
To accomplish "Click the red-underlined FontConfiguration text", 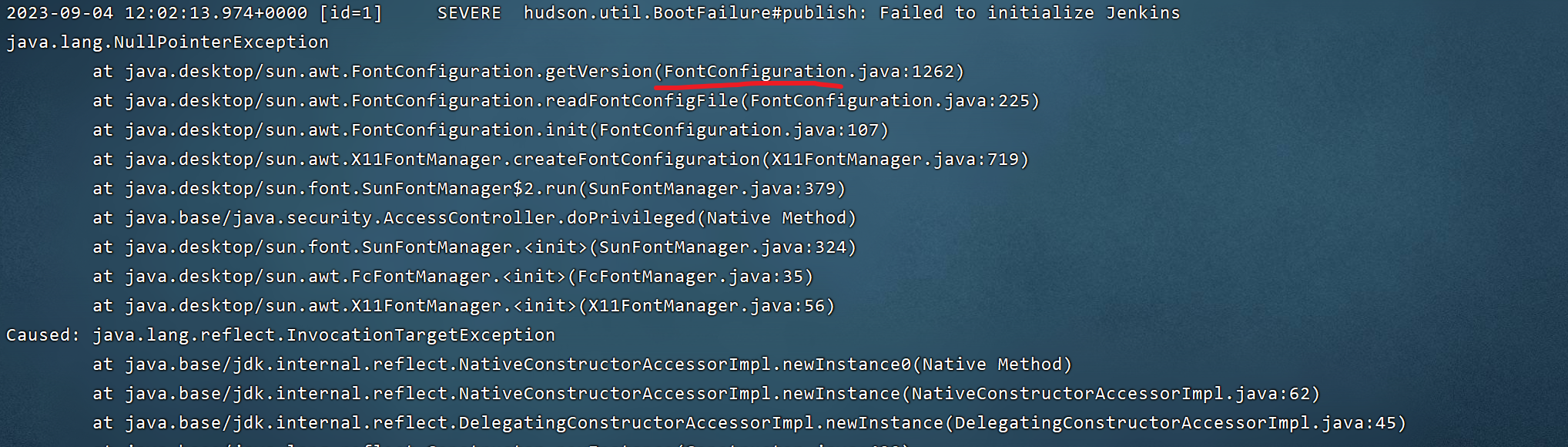I will click(755, 72).
